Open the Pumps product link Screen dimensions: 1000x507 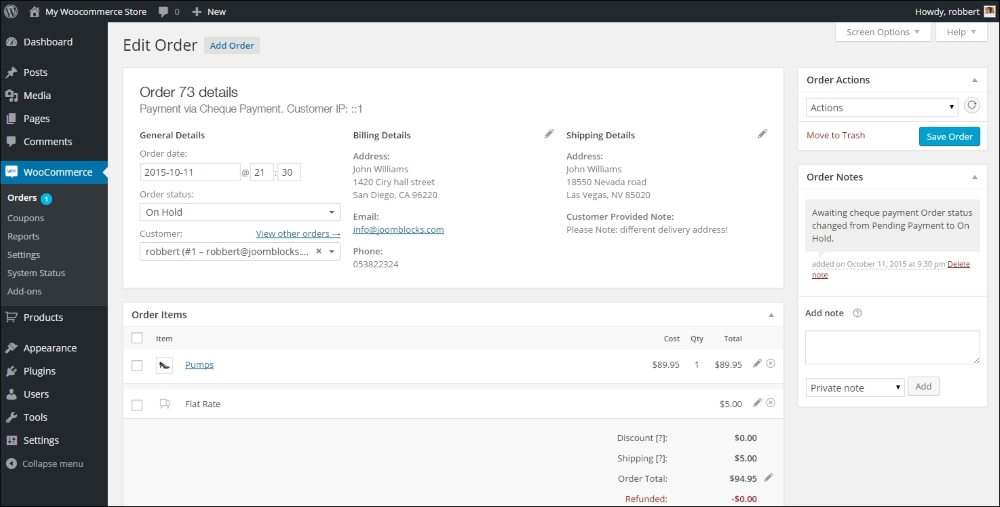(199, 365)
